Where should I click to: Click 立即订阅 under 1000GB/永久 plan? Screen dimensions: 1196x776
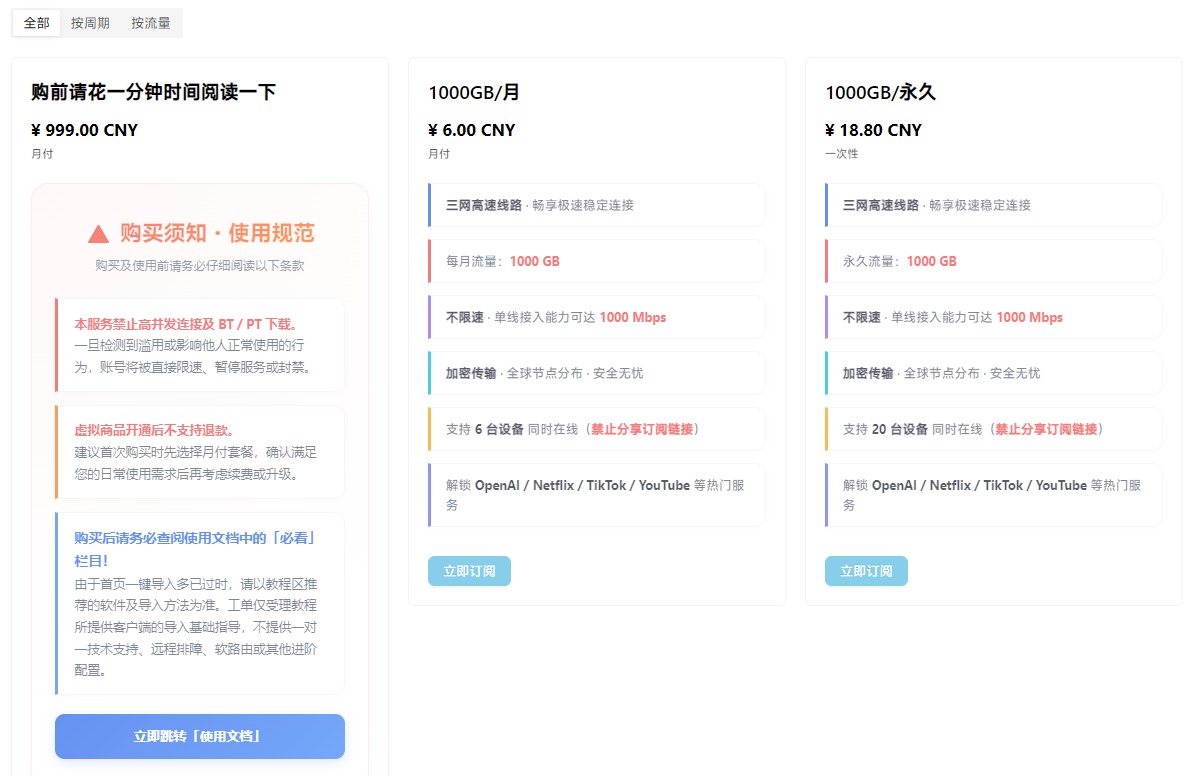coord(866,571)
